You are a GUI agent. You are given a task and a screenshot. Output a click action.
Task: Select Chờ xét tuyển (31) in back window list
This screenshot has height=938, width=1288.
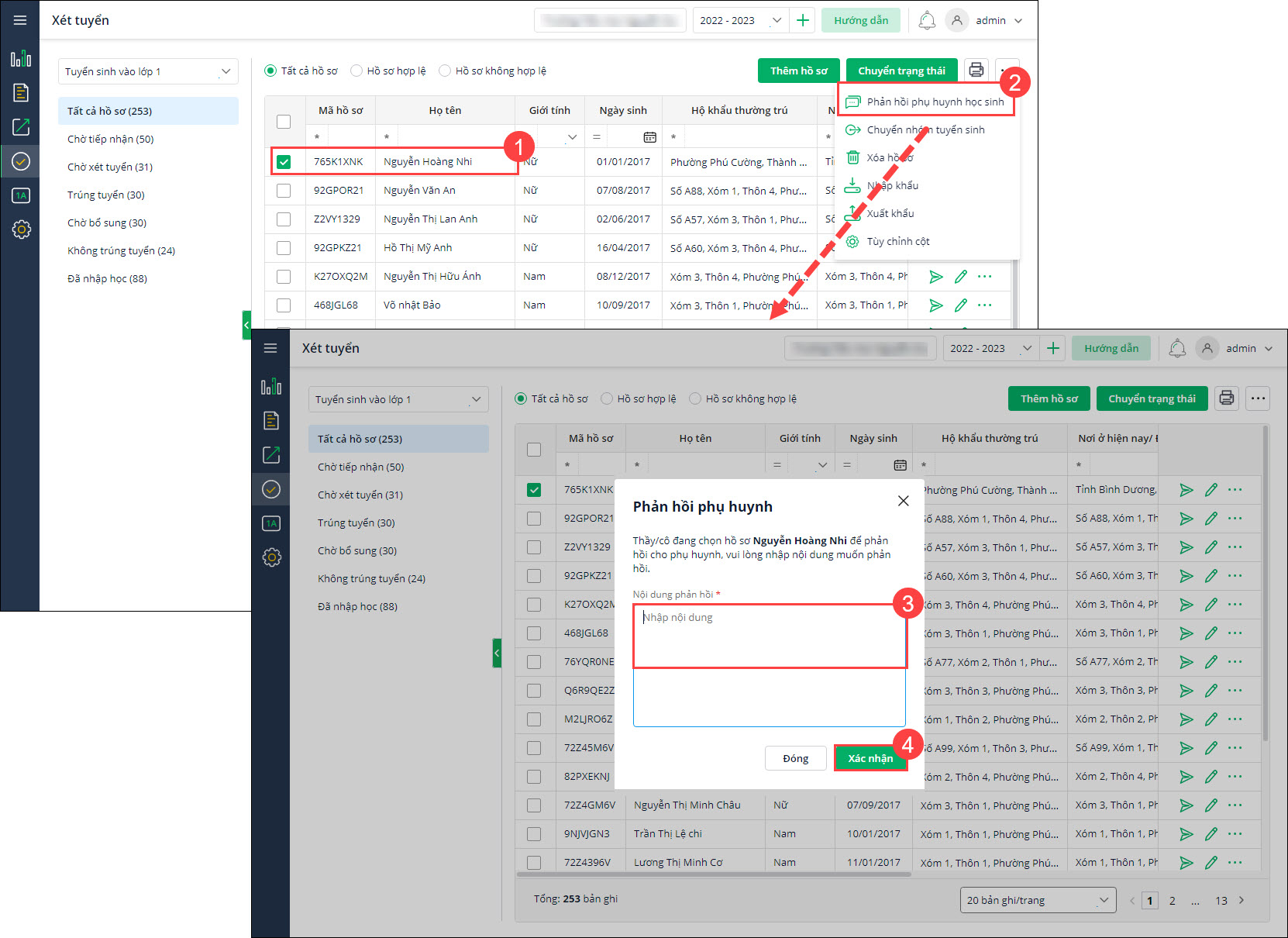[110, 167]
